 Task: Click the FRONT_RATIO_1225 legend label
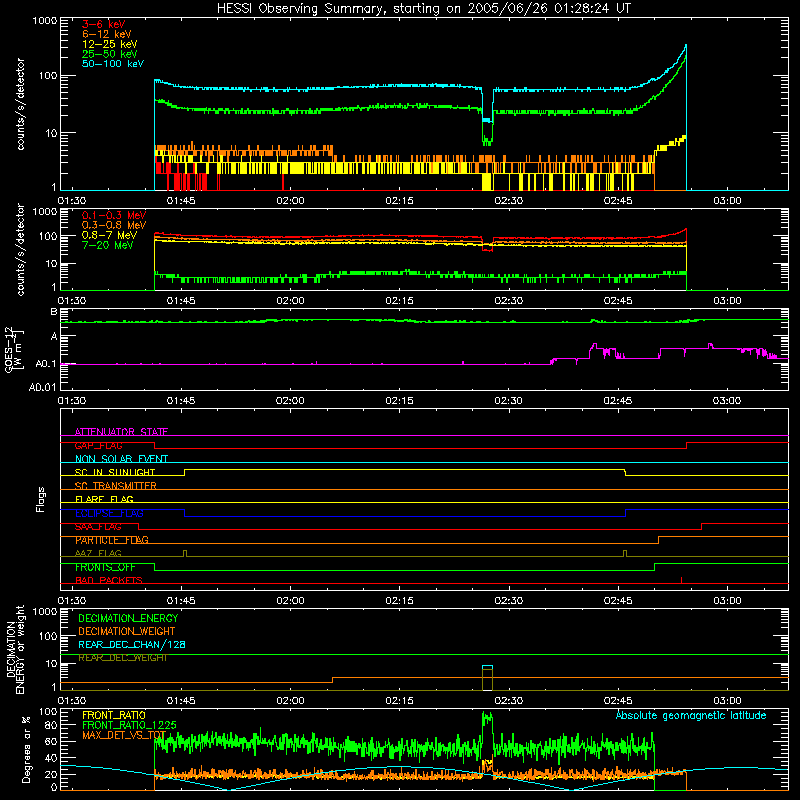point(129,725)
